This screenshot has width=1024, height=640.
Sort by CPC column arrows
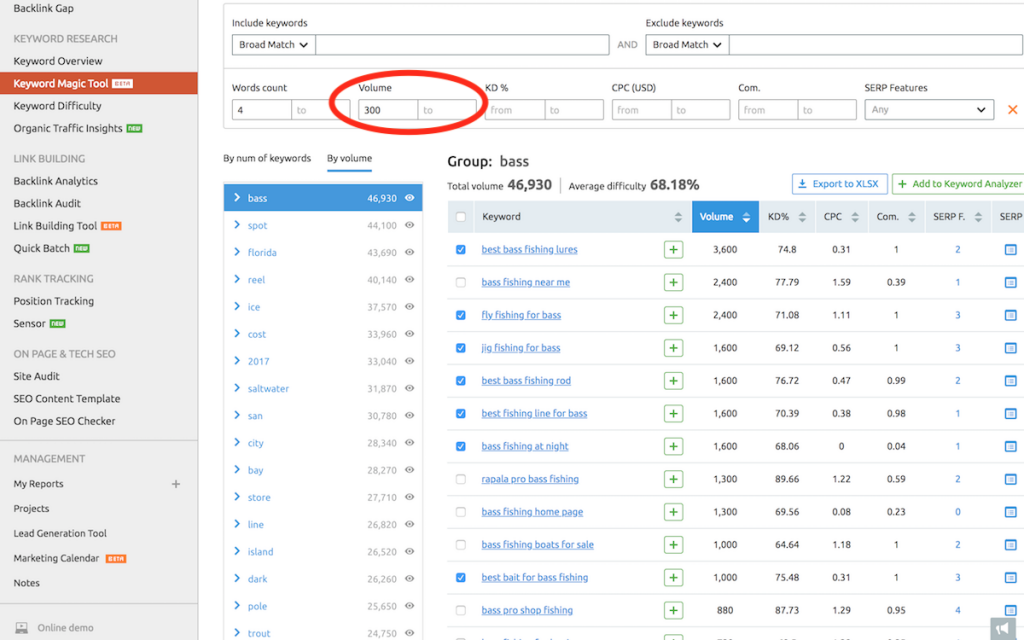pos(855,217)
